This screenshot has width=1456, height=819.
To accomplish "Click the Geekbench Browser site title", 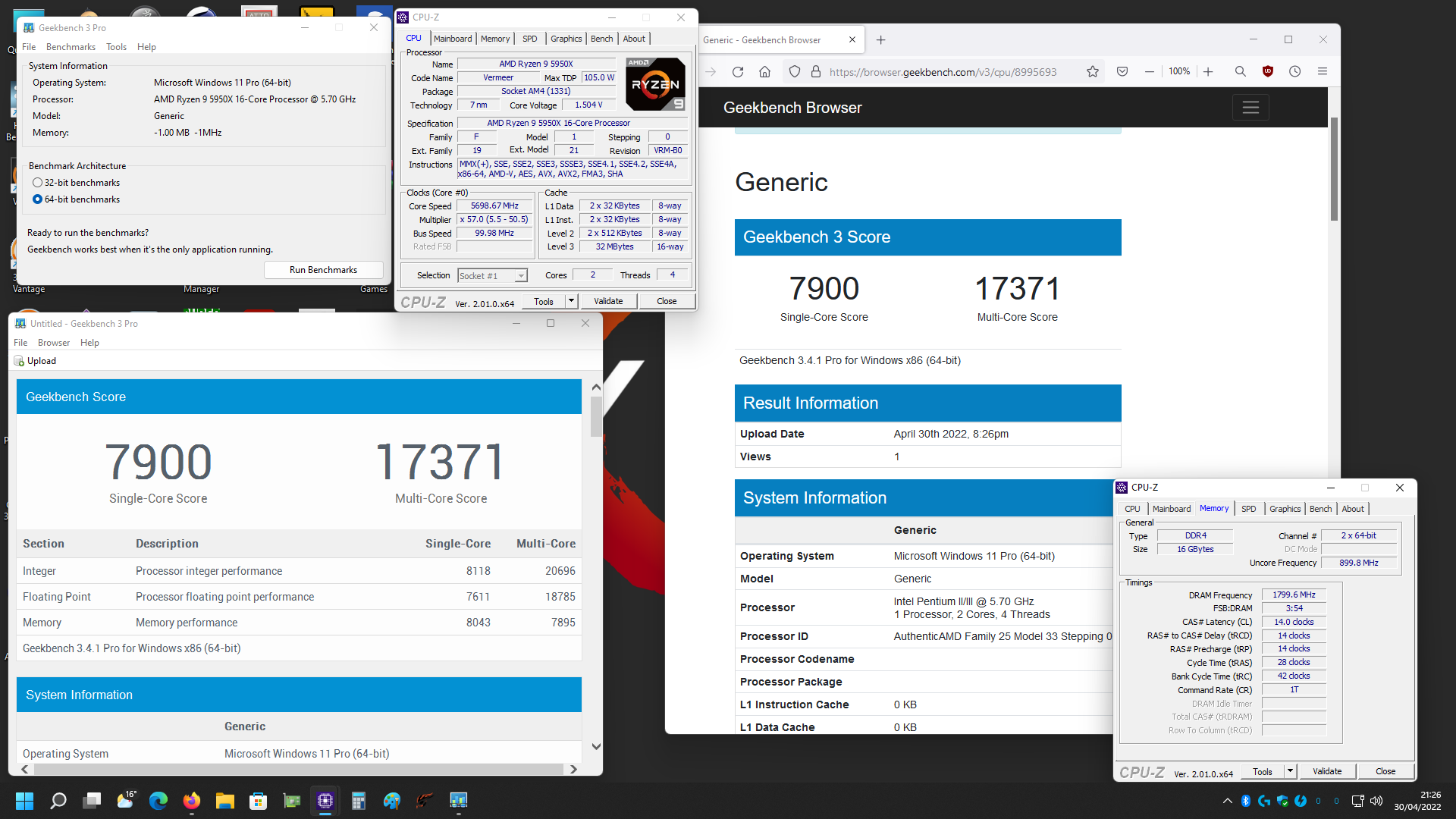I will [792, 108].
